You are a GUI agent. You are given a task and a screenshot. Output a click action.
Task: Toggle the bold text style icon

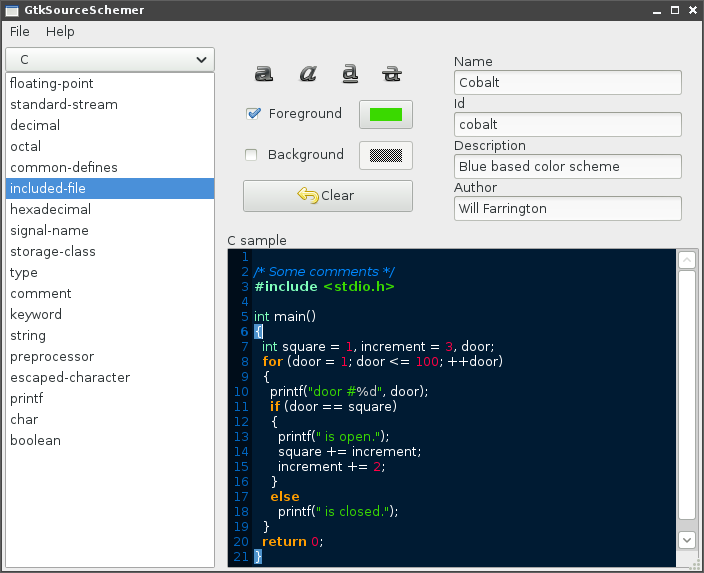[x=264, y=73]
